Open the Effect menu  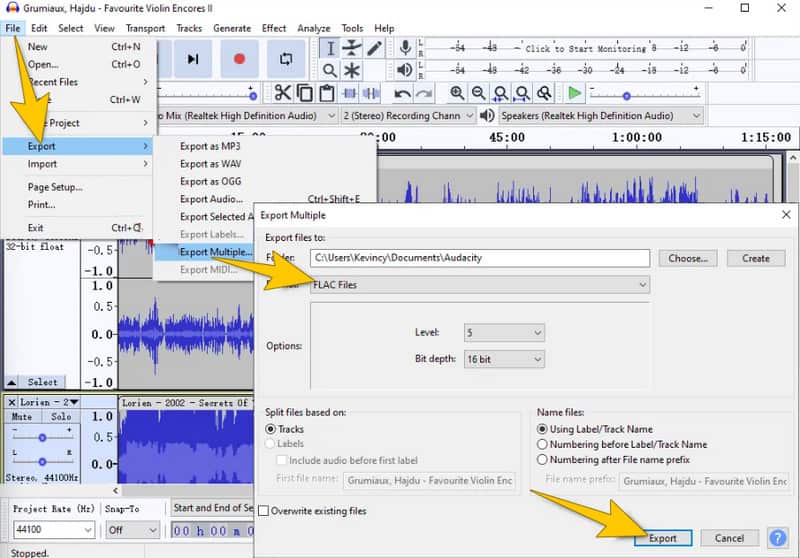(274, 28)
